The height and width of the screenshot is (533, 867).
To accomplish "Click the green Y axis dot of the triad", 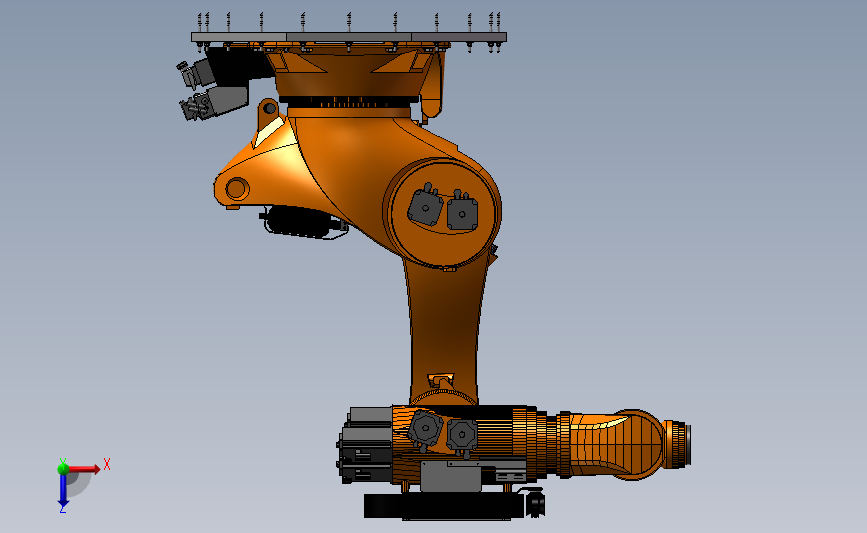I will (63, 469).
